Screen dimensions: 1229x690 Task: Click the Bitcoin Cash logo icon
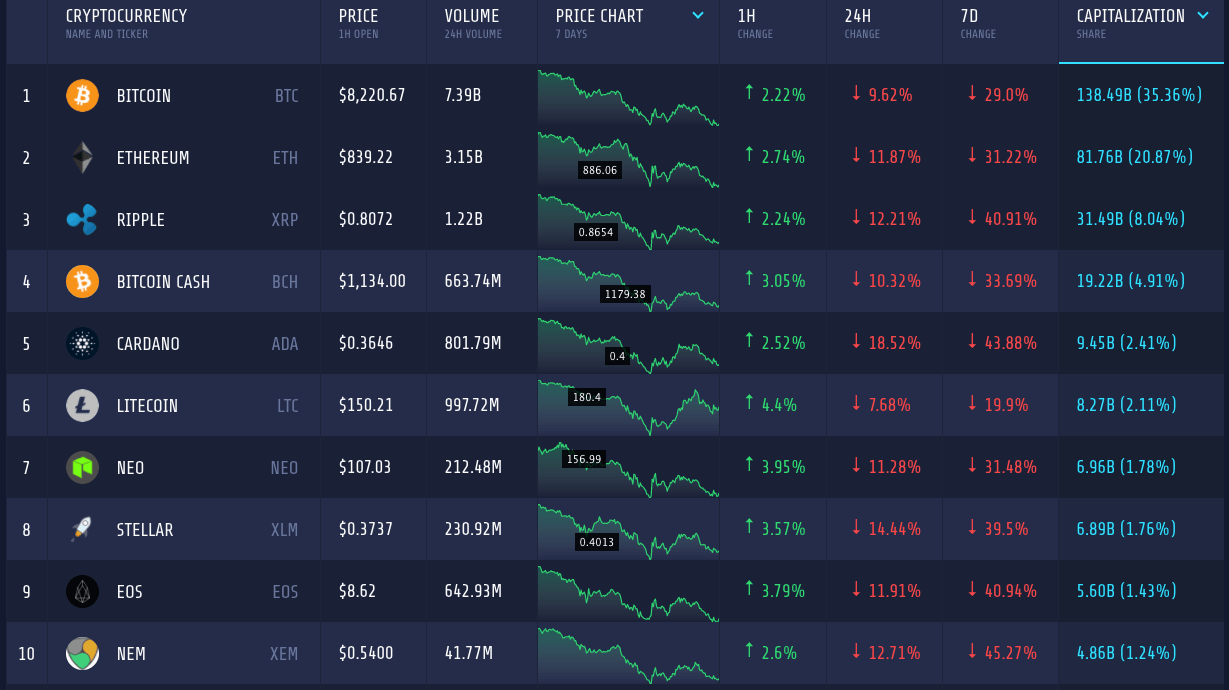click(82, 282)
